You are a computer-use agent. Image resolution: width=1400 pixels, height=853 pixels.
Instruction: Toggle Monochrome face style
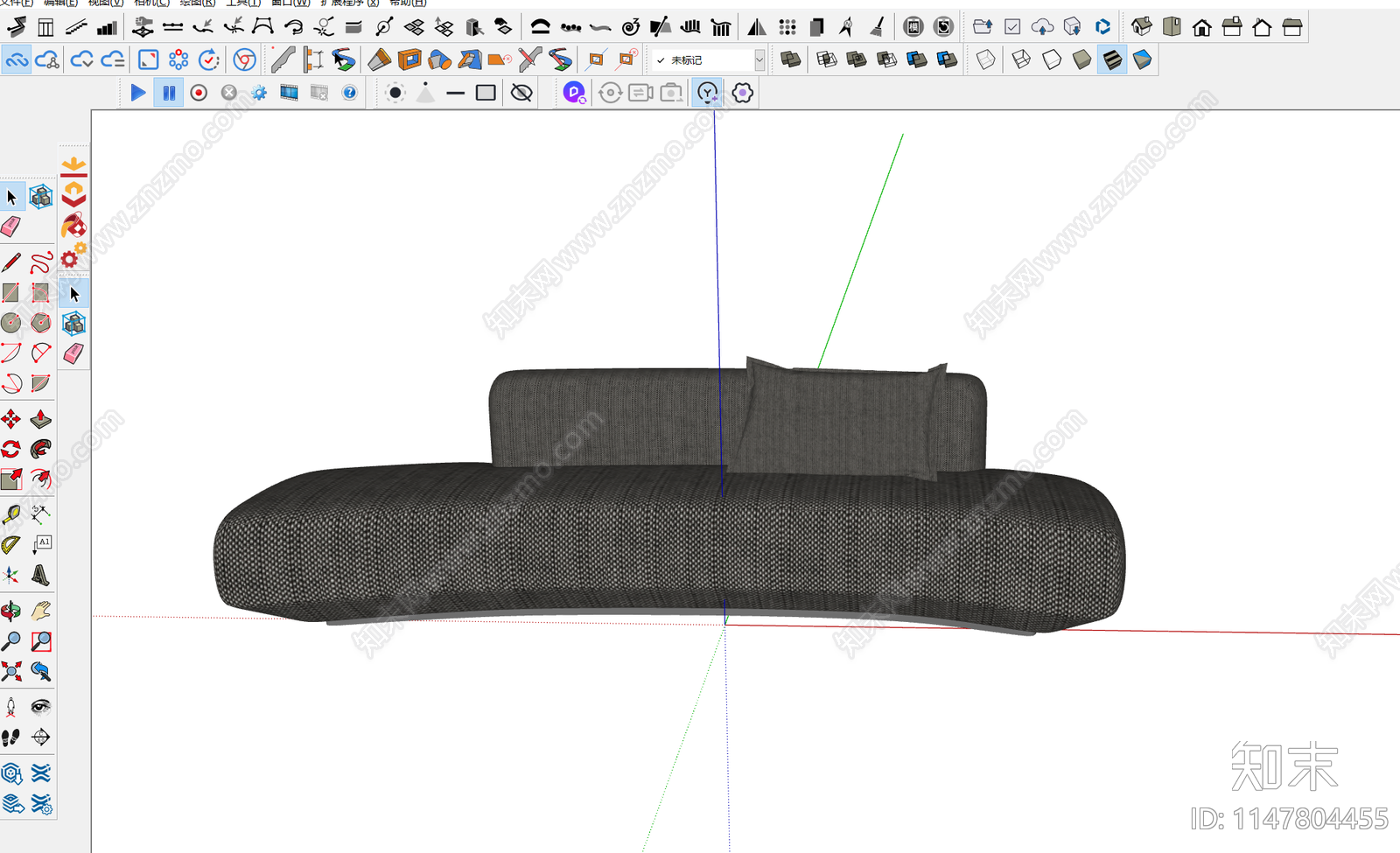pyautogui.click(x=1142, y=59)
